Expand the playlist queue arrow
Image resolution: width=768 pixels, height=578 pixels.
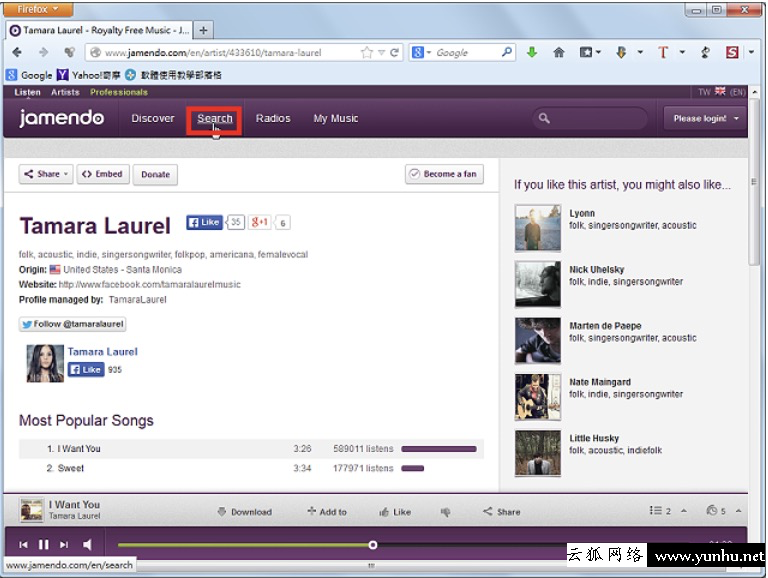683,510
